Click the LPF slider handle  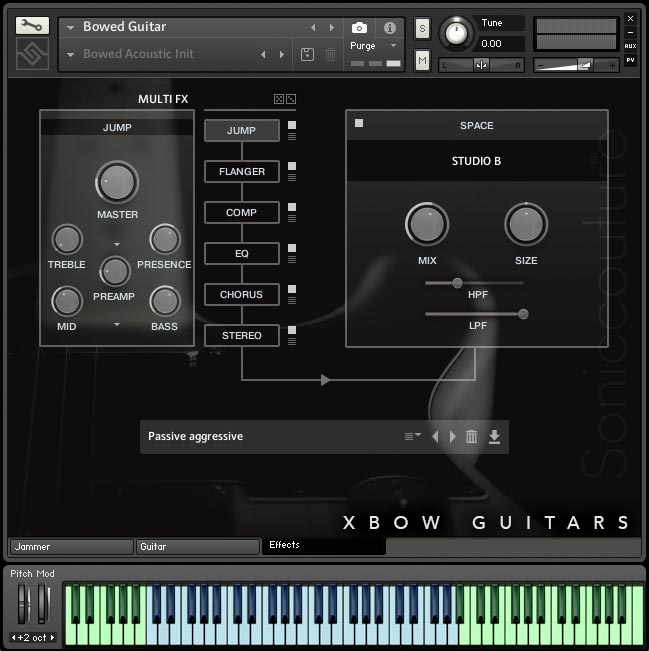click(x=523, y=314)
